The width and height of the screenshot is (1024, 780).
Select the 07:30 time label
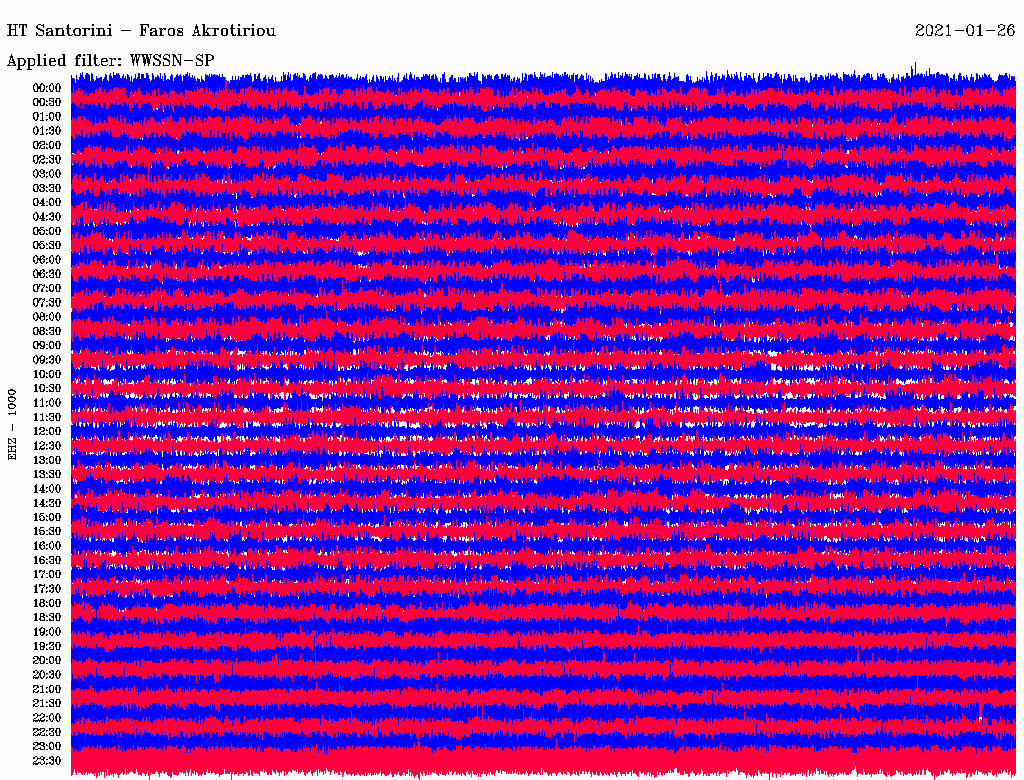pyautogui.click(x=47, y=303)
